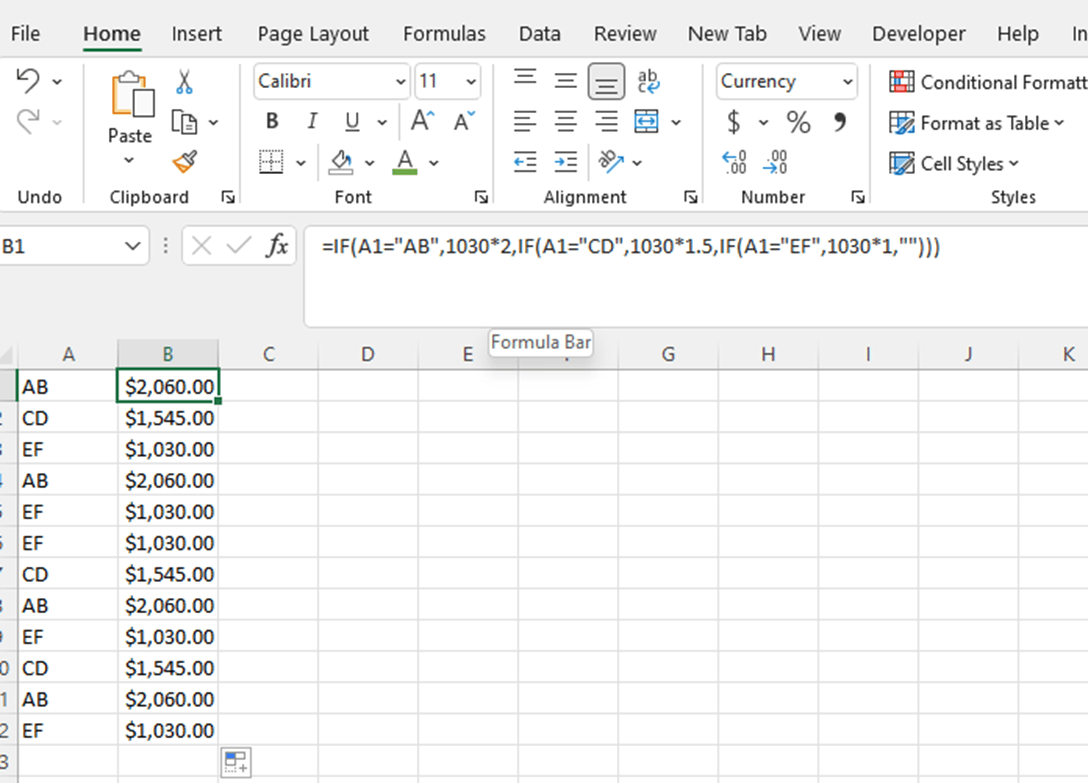Toggle Underline formatting

click(352, 121)
